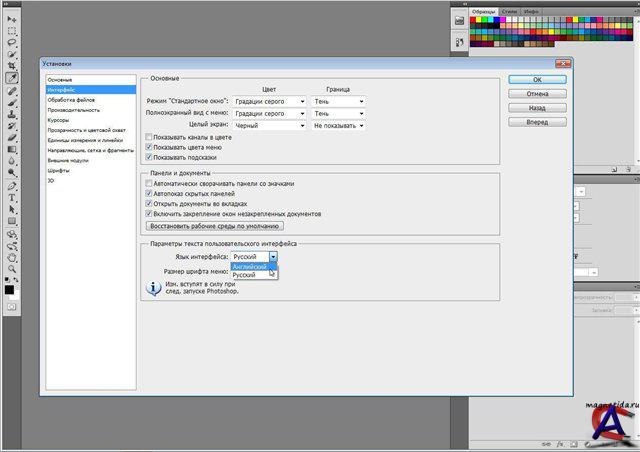640x452 pixels.
Task: Select the Eyedropper tool
Action: pos(12,78)
